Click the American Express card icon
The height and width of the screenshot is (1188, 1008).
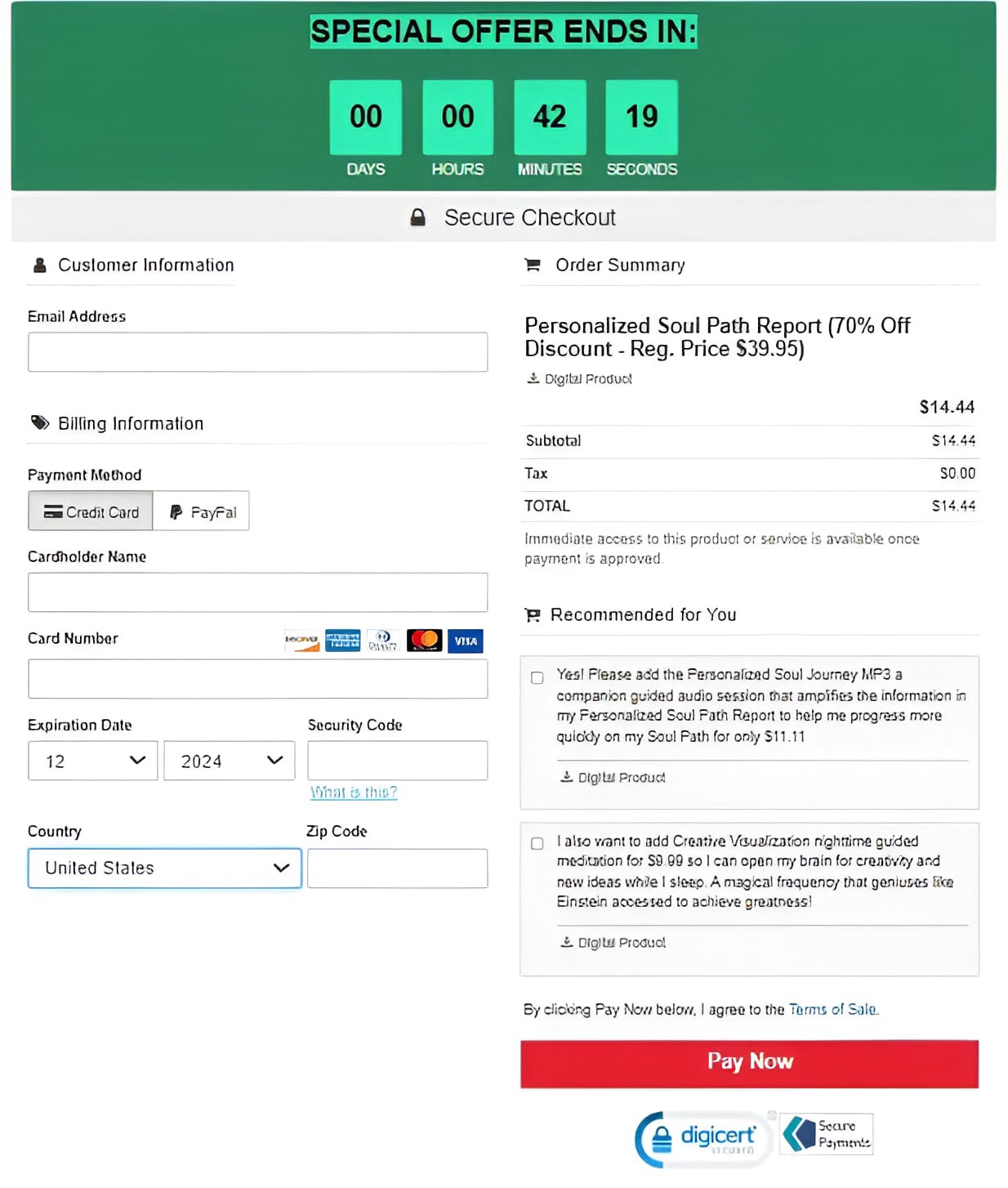342,641
